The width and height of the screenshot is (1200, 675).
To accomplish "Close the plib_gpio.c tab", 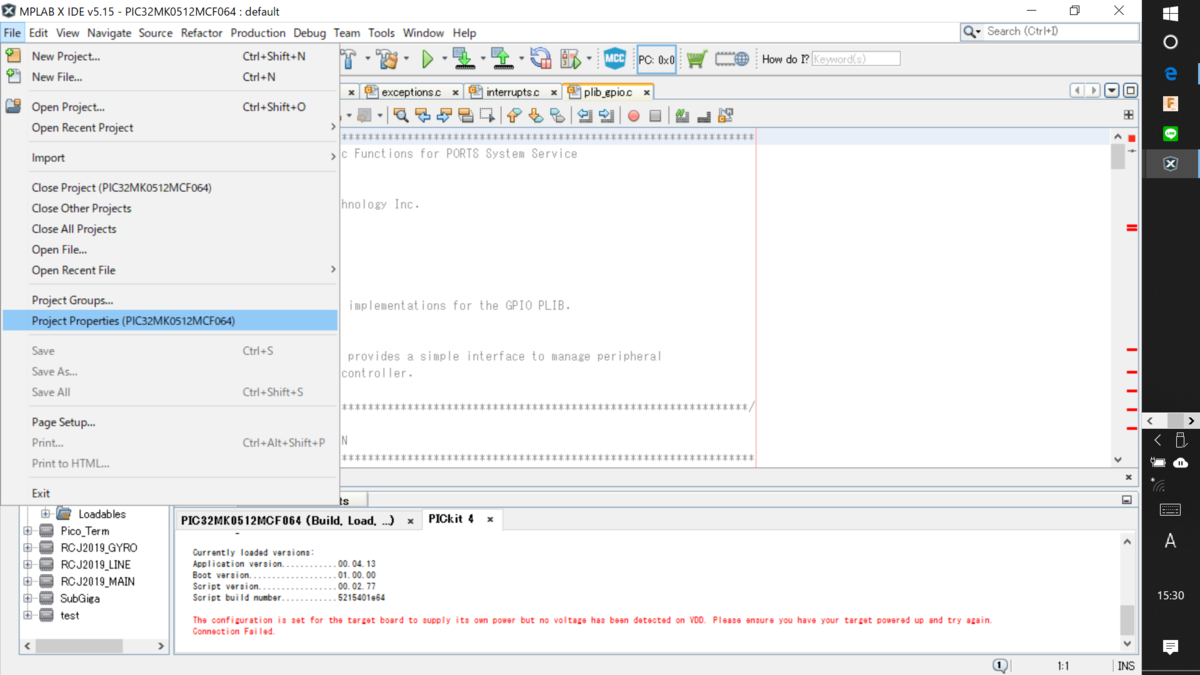I will click(647, 92).
